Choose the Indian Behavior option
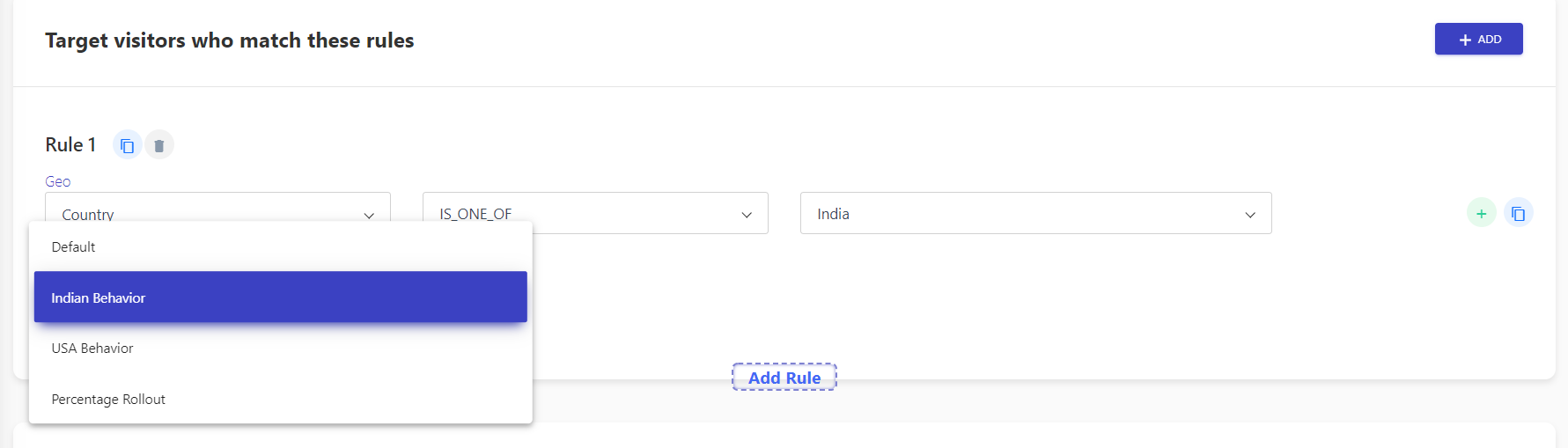This screenshot has height=448, width=1568. 280,297
